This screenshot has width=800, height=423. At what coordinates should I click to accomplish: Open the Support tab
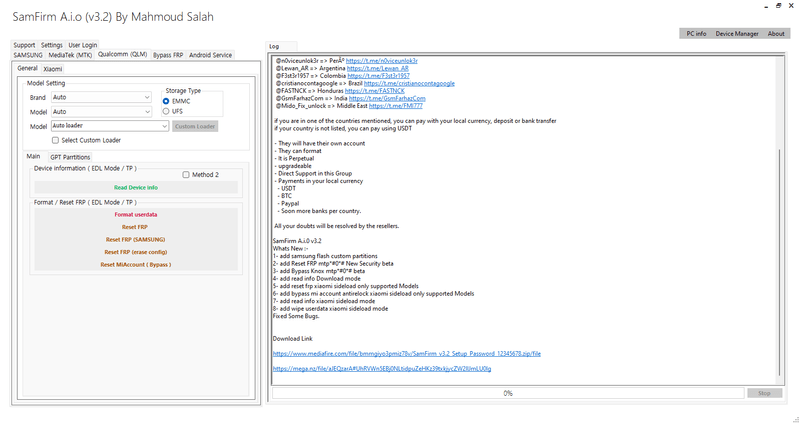[x=24, y=45]
